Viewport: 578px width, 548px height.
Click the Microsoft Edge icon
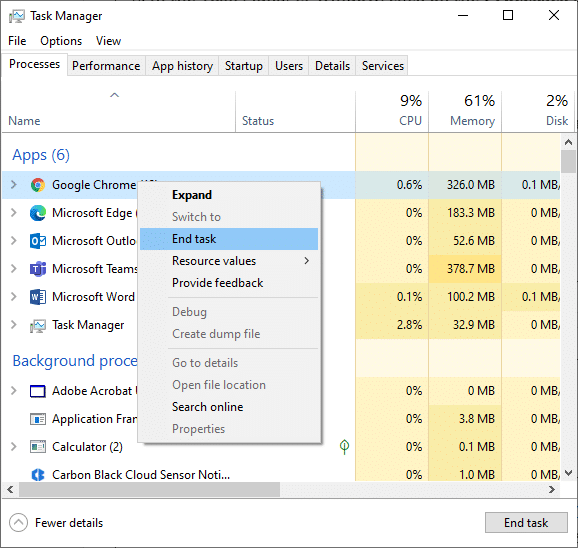pyautogui.click(x=38, y=213)
